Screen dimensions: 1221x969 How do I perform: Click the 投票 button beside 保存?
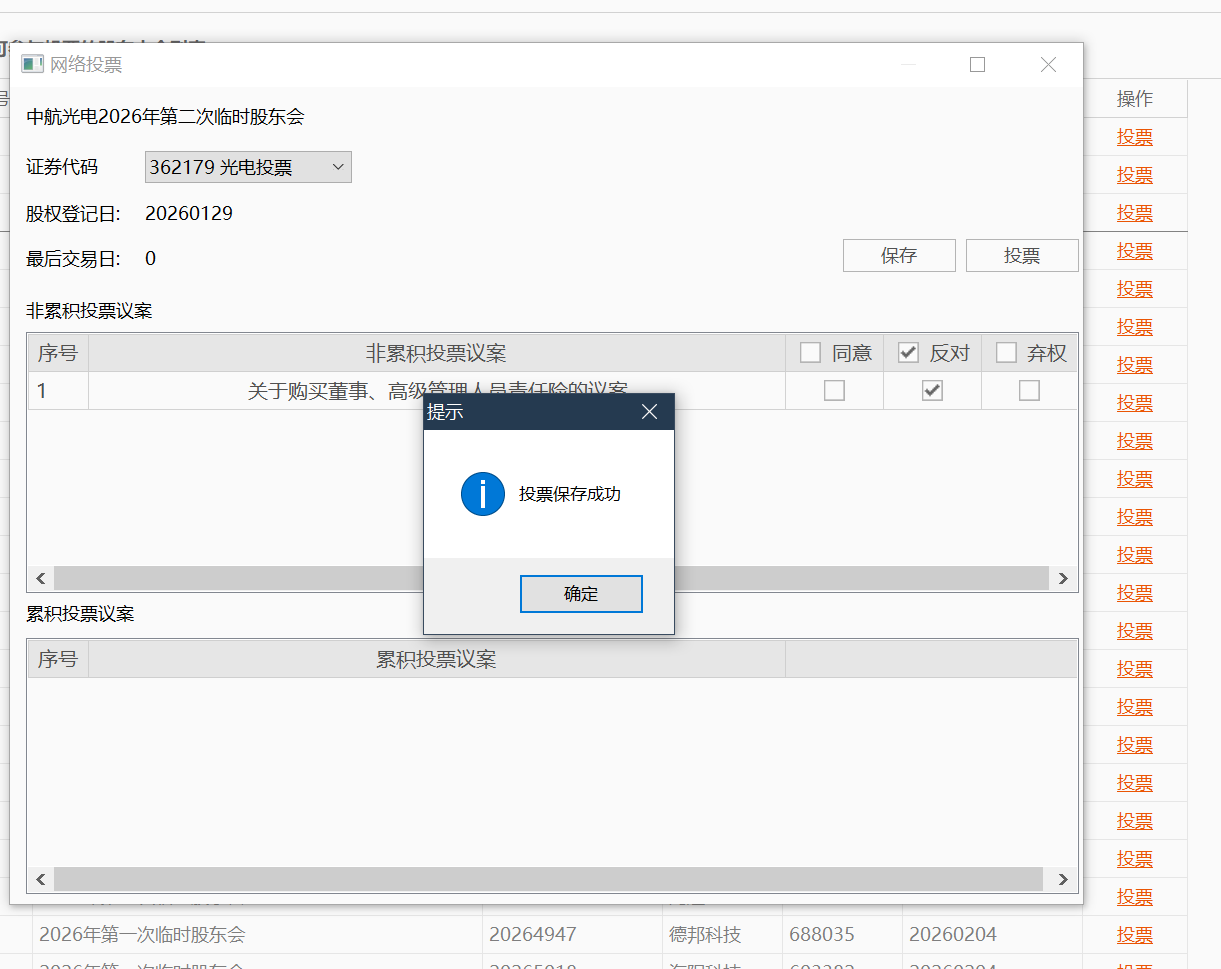tap(1022, 255)
